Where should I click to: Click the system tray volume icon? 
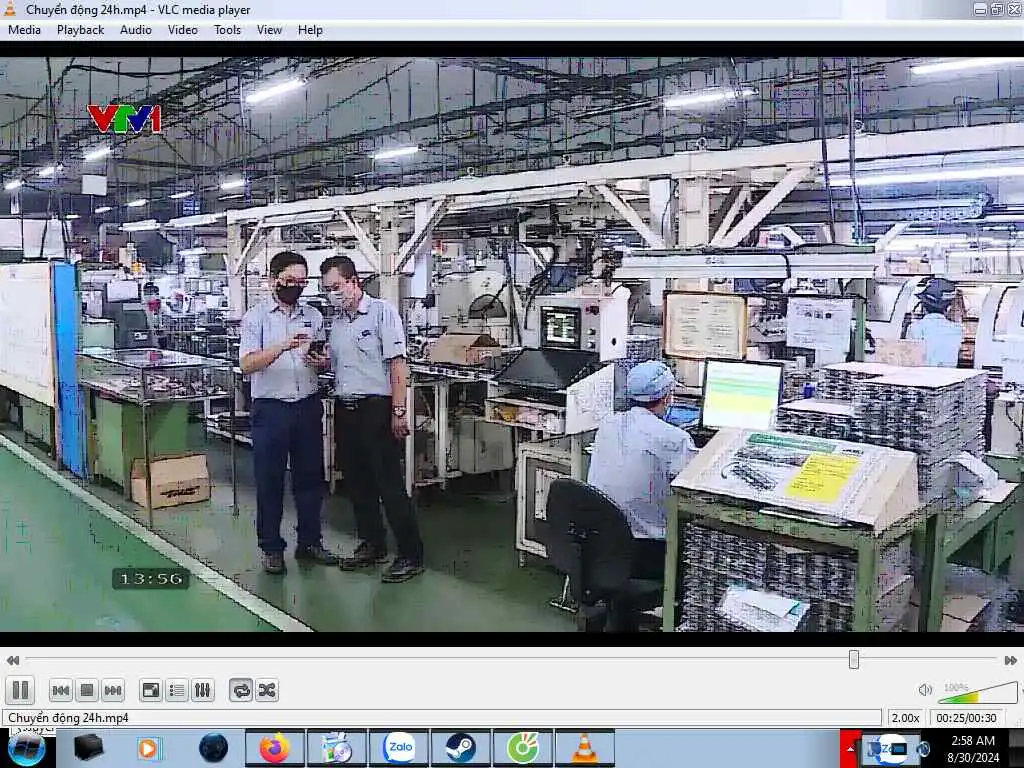tap(923, 749)
